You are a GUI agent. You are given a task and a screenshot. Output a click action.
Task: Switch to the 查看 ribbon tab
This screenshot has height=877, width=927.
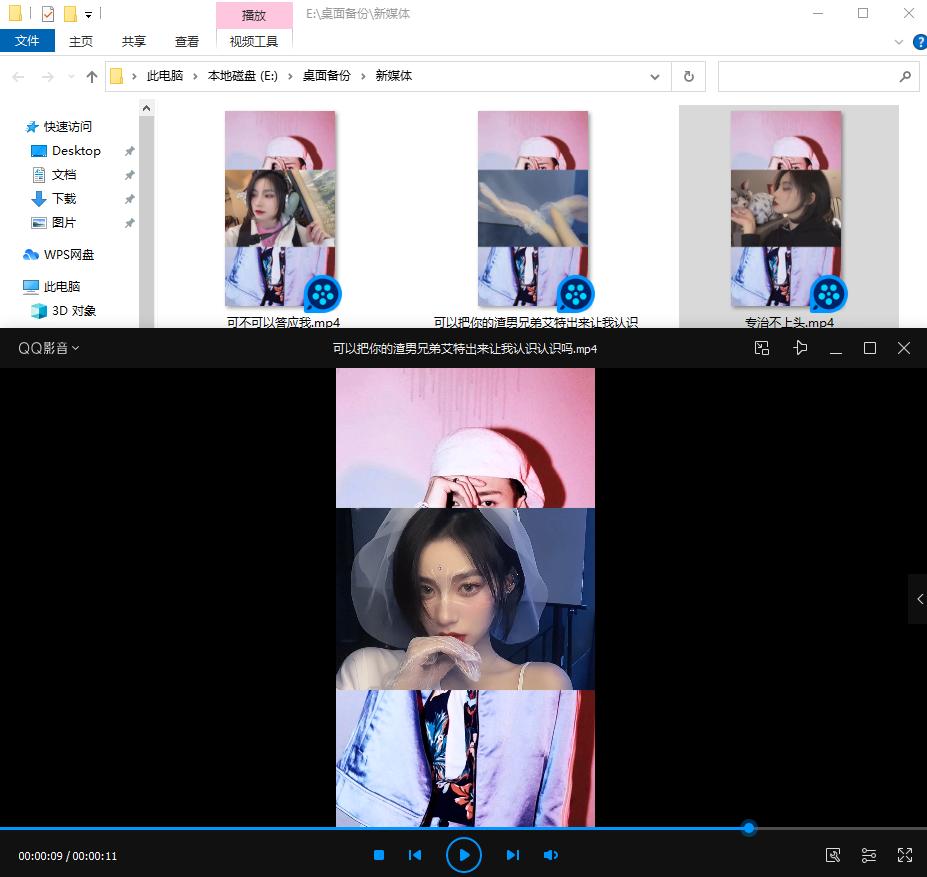(x=186, y=41)
